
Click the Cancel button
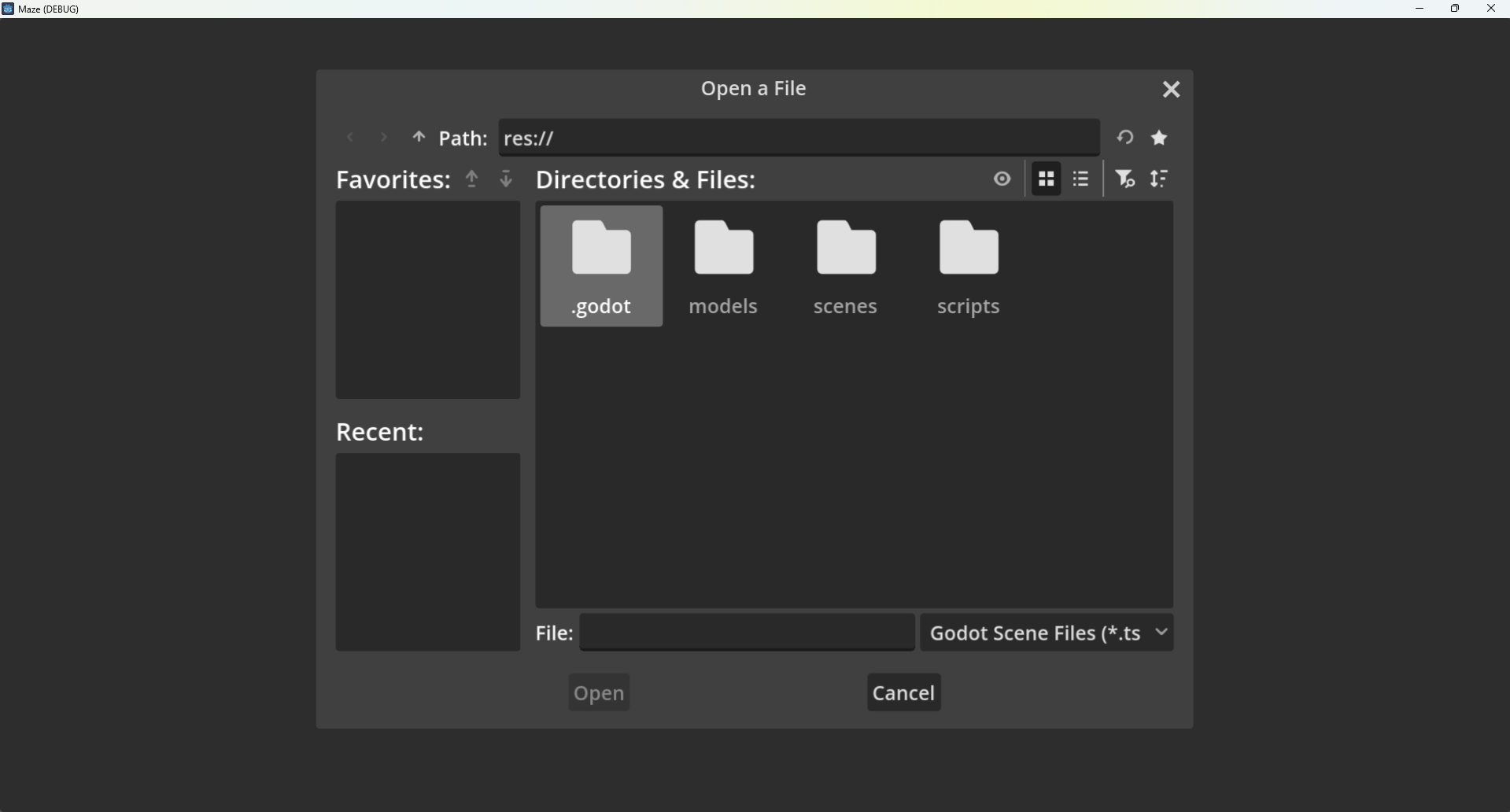(x=904, y=693)
